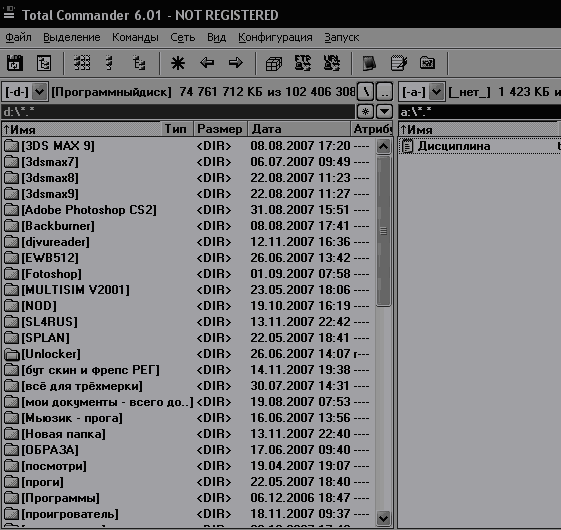Click the open folder icon of Unlocker
The width and height of the screenshot is (561, 530).
click(x=12, y=354)
